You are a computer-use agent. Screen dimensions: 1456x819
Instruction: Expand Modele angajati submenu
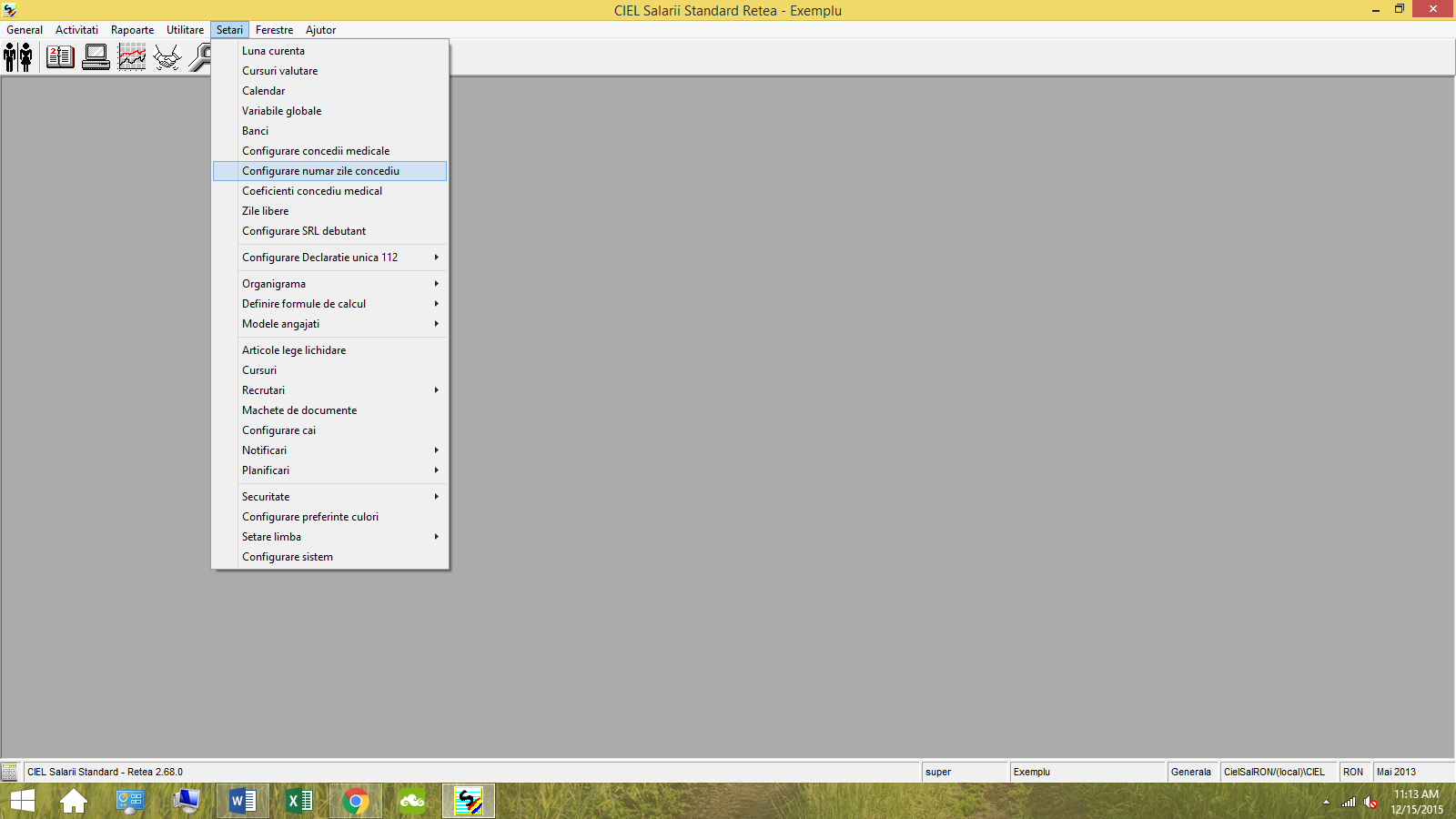click(x=329, y=324)
